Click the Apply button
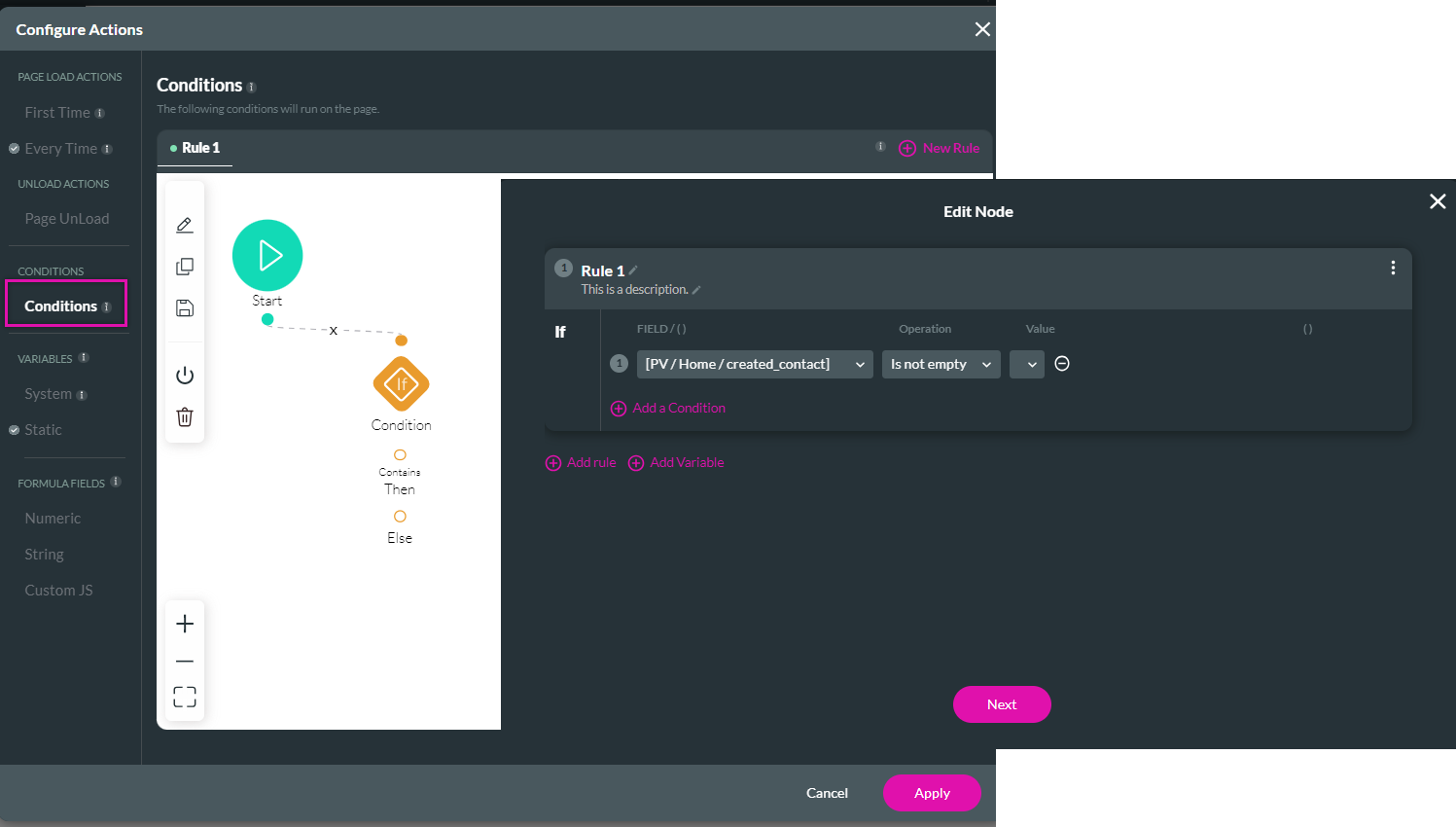 click(x=932, y=793)
